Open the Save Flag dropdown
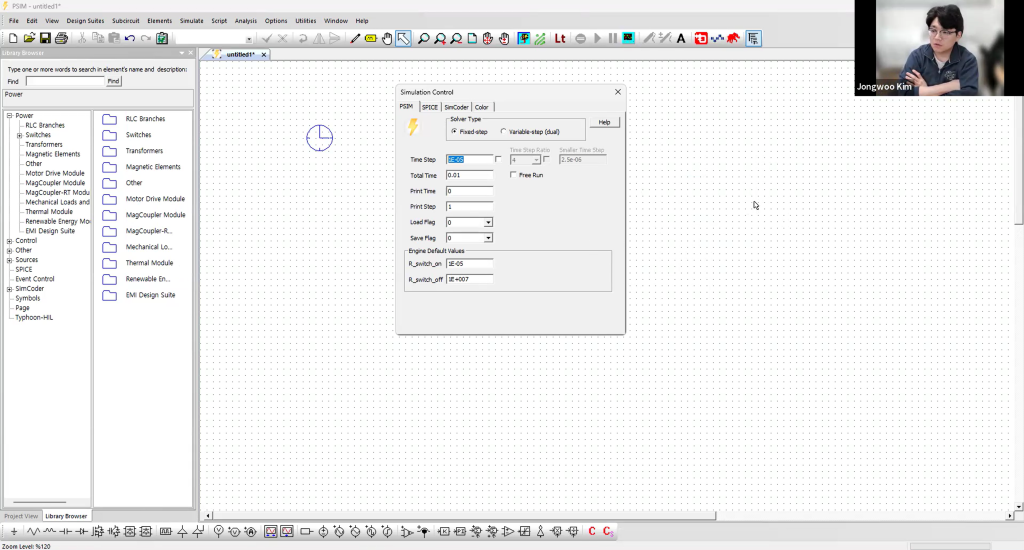The image size is (1024, 550). [488, 238]
